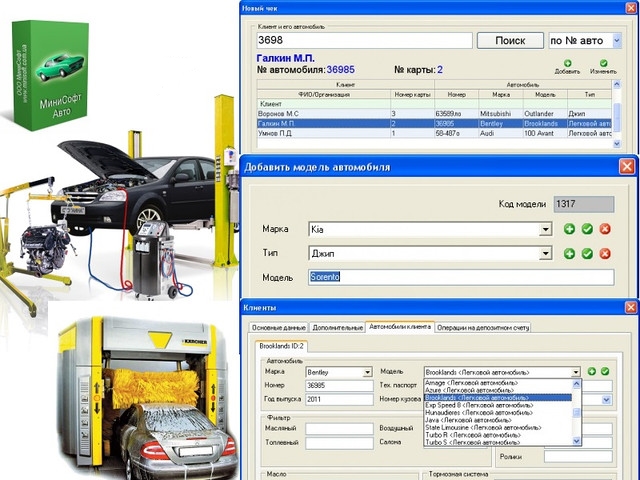
Task: Select Turbo S in the model list
Action: pyautogui.click(x=498, y=442)
